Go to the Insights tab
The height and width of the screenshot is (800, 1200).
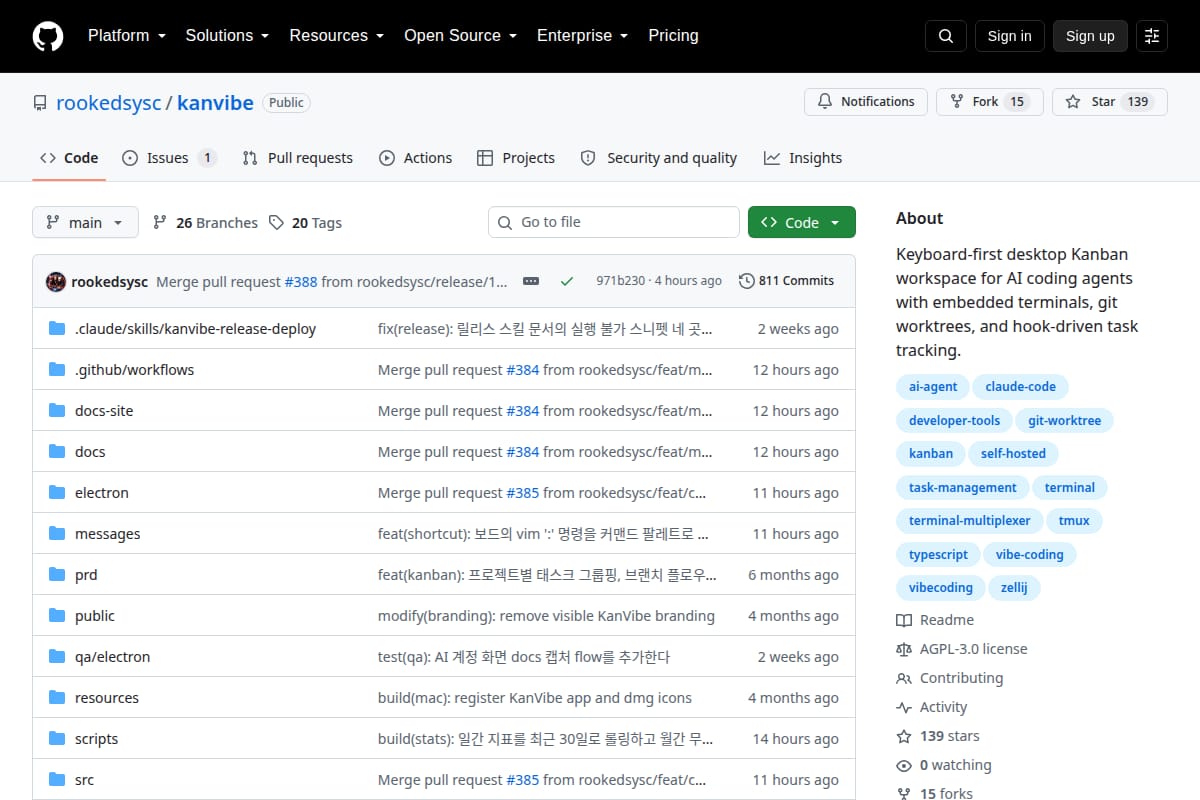click(x=803, y=158)
